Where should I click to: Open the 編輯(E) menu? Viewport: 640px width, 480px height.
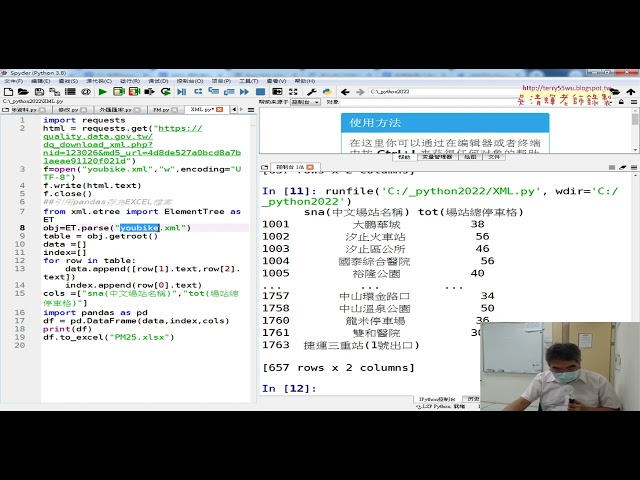pos(41,81)
